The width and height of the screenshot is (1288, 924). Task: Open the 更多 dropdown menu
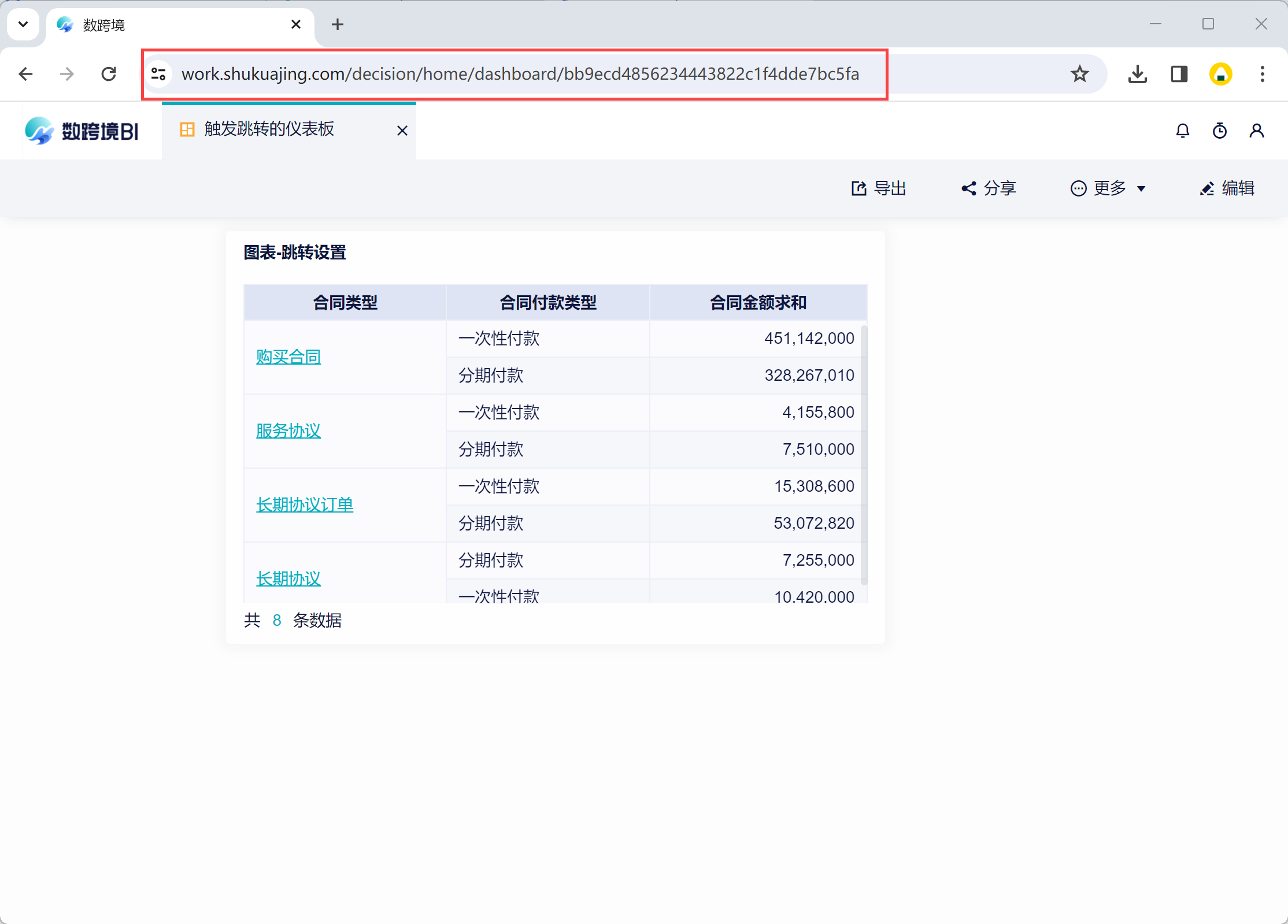click(1108, 188)
